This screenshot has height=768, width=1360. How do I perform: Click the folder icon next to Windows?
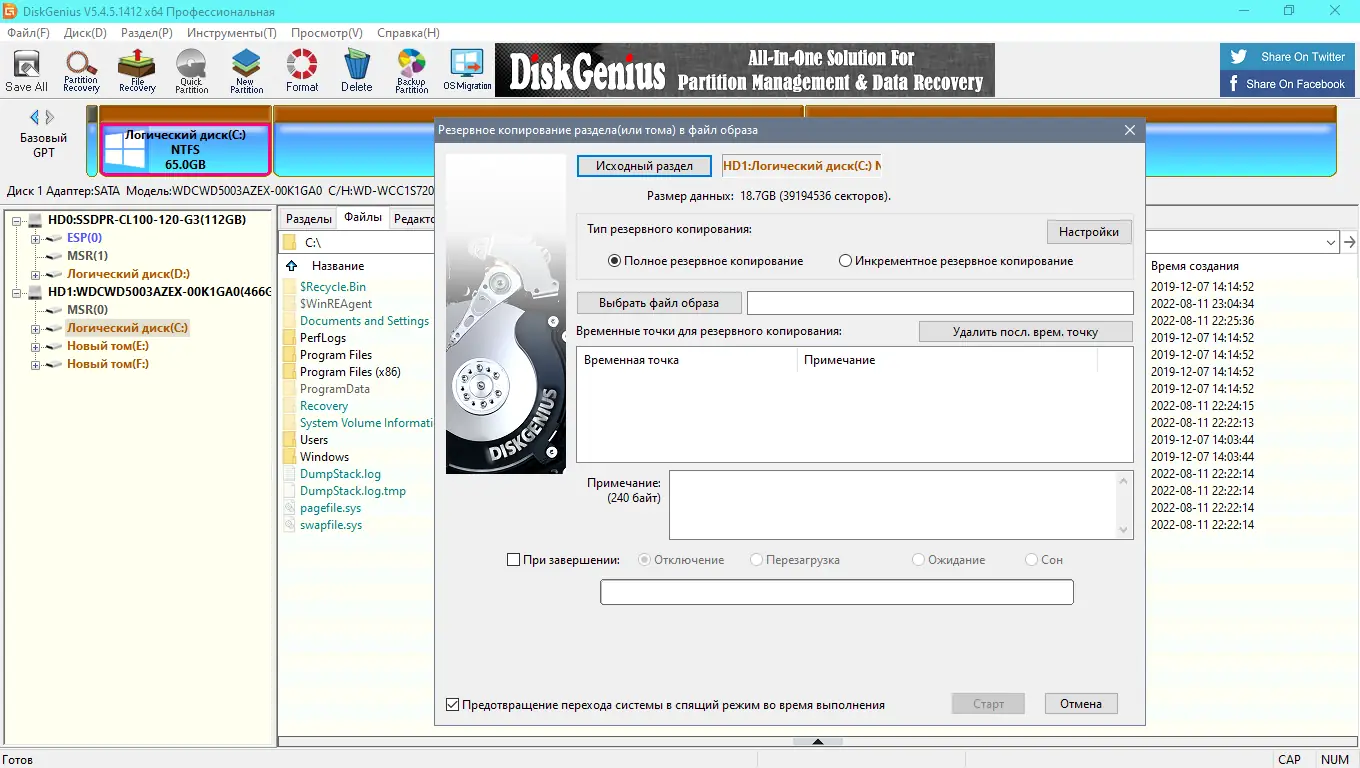[290, 457]
